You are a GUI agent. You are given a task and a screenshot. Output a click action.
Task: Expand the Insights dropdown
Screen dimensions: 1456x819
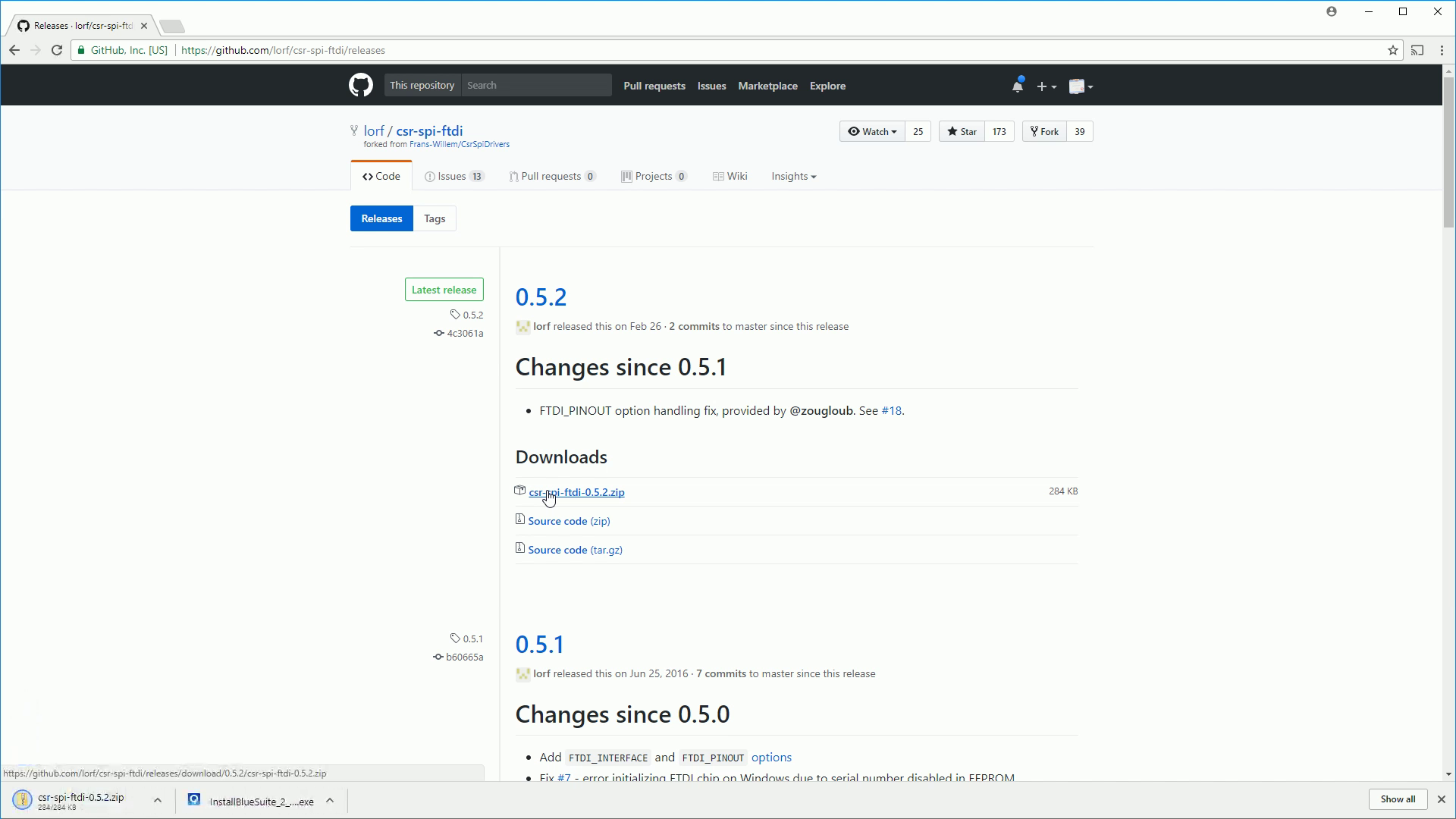click(x=794, y=176)
